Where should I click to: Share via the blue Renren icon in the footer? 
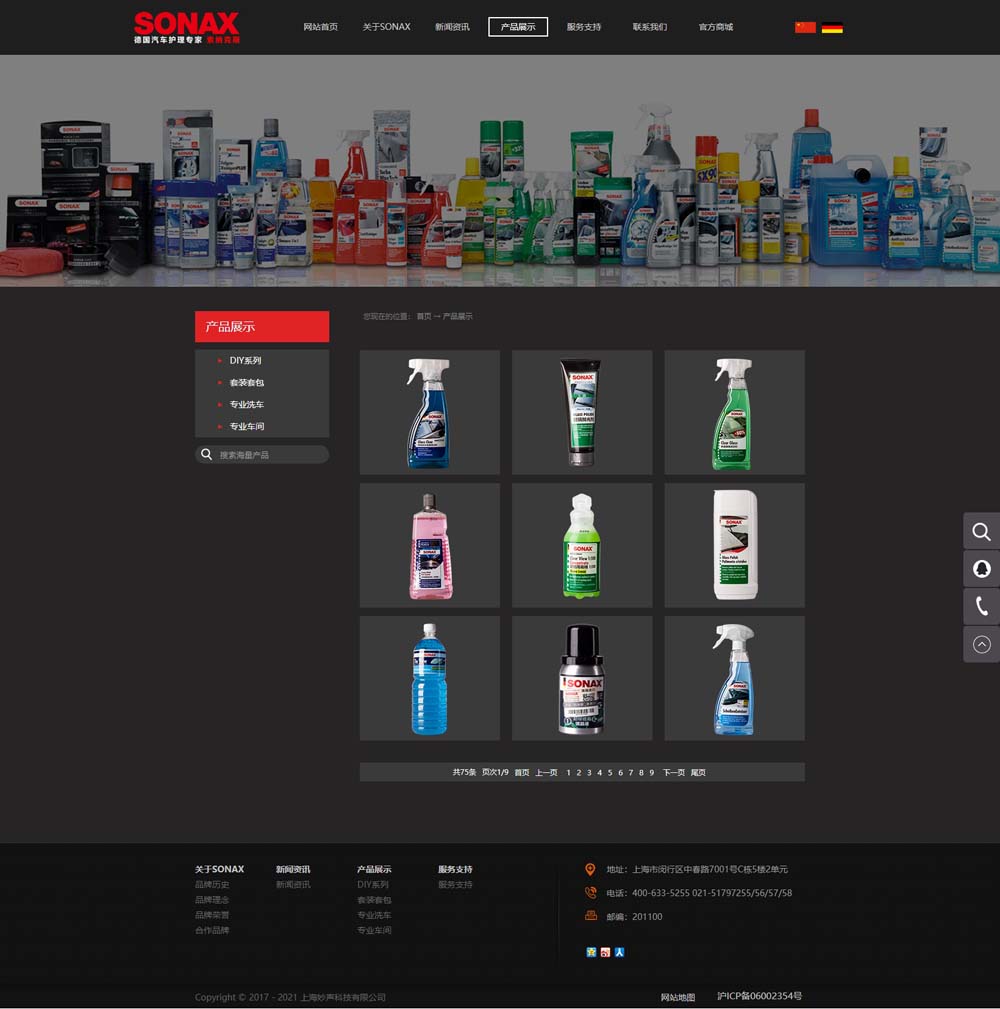pos(619,952)
